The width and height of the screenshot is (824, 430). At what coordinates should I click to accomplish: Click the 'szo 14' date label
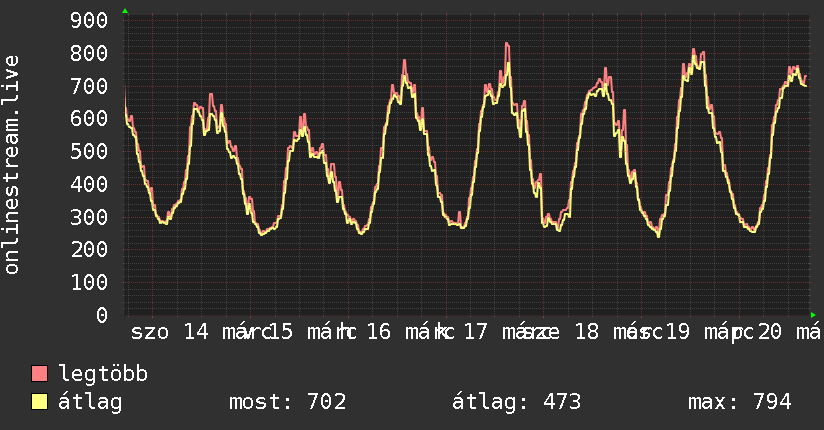click(x=170, y=332)
